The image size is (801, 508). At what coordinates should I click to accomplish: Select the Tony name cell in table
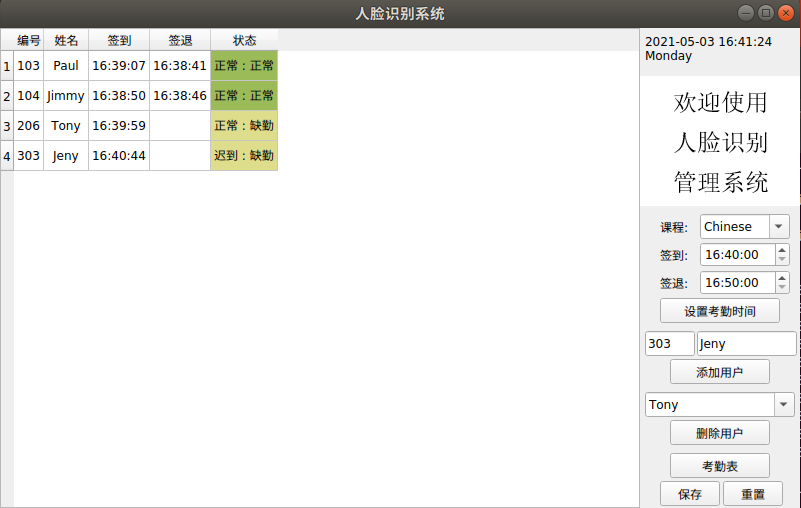point(66,126)
